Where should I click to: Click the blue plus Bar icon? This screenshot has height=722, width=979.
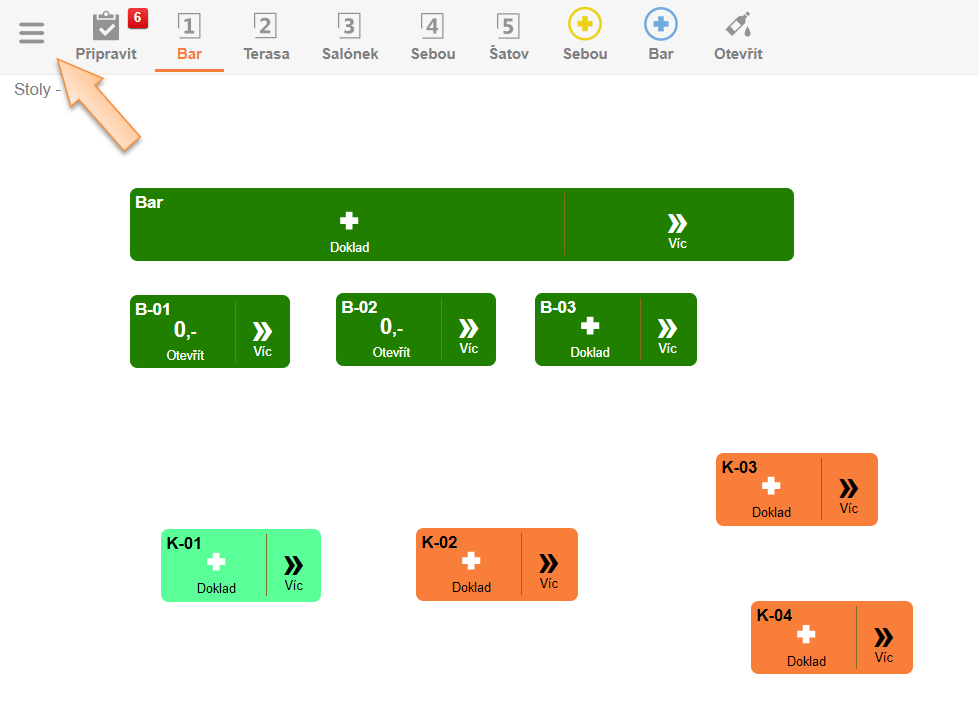pos(660,24)
